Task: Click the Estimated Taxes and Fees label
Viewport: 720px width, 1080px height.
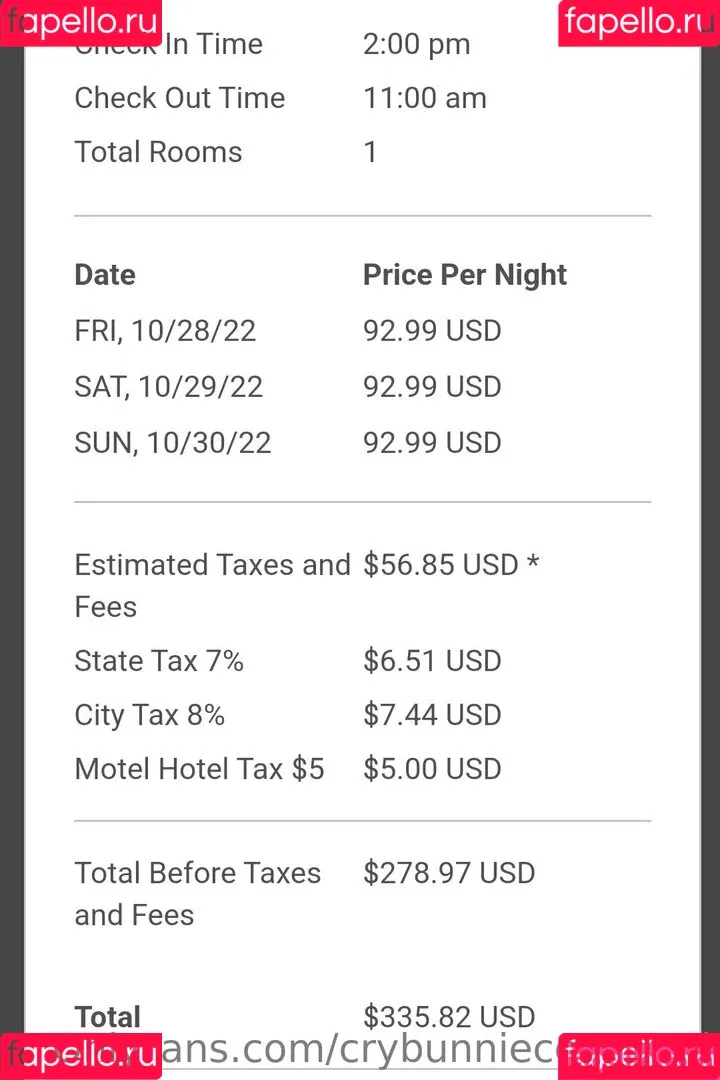Action: 212,585
